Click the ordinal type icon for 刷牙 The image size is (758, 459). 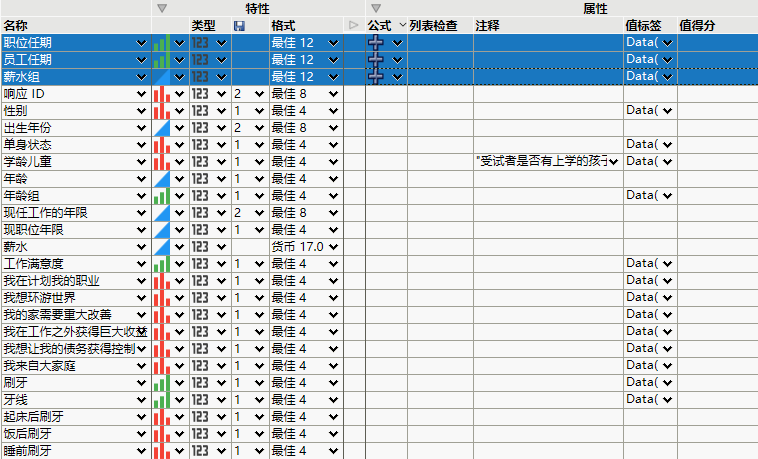coord(162,383)
